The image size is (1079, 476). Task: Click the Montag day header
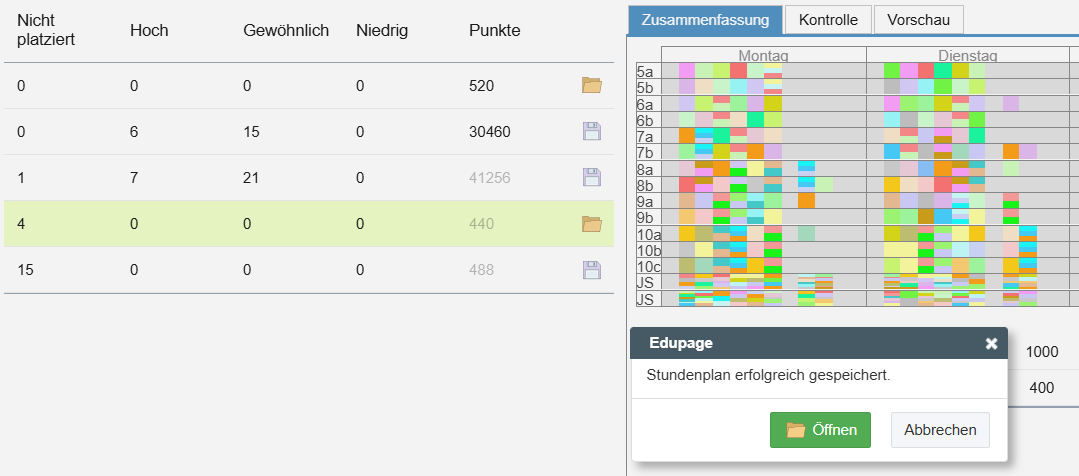pos(763,55)
